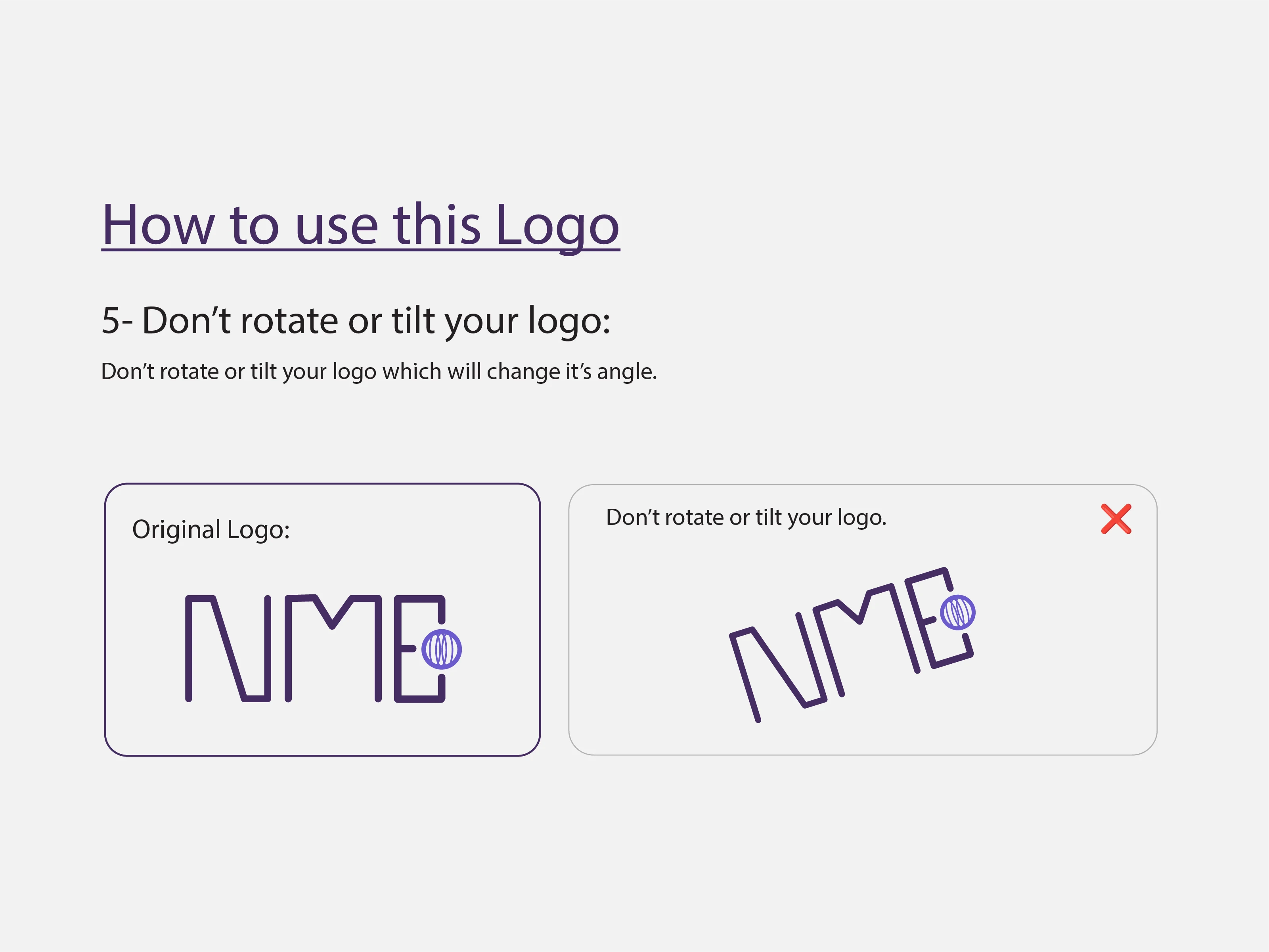Click the gray-bordered incorrect example panel edge
This screenshot has height=952, width=1269.
coord(862,485)
